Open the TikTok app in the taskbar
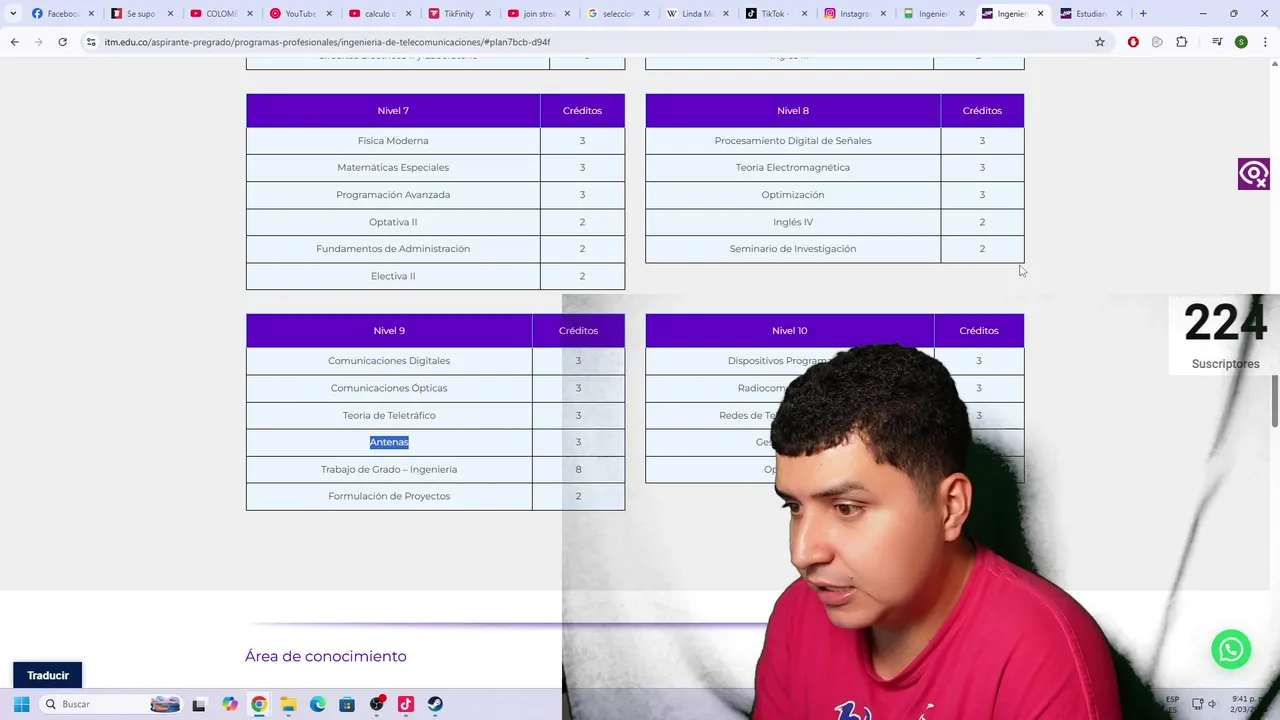This screenshot has height=720, width=1280. [406, 704]
